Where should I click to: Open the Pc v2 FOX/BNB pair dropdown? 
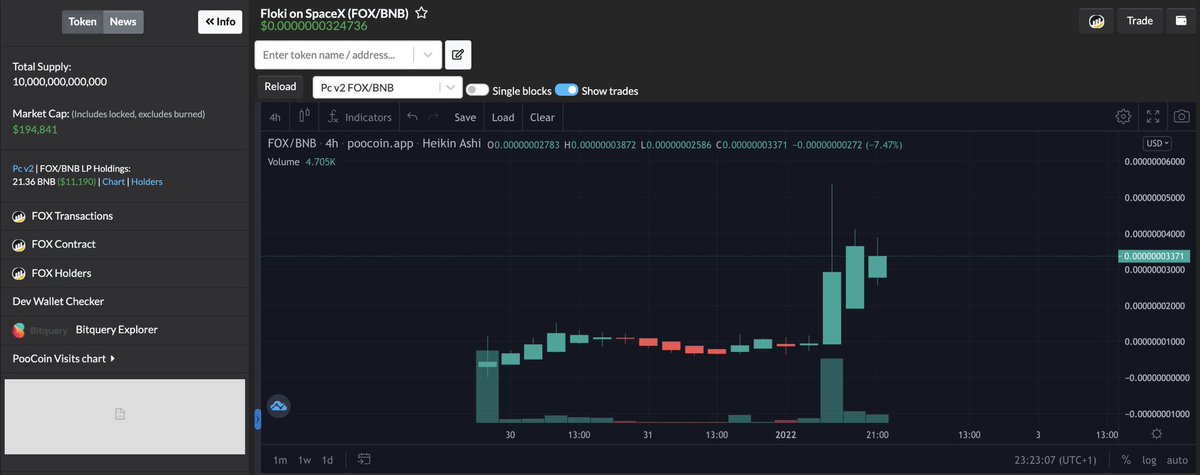tap(387, 87)
